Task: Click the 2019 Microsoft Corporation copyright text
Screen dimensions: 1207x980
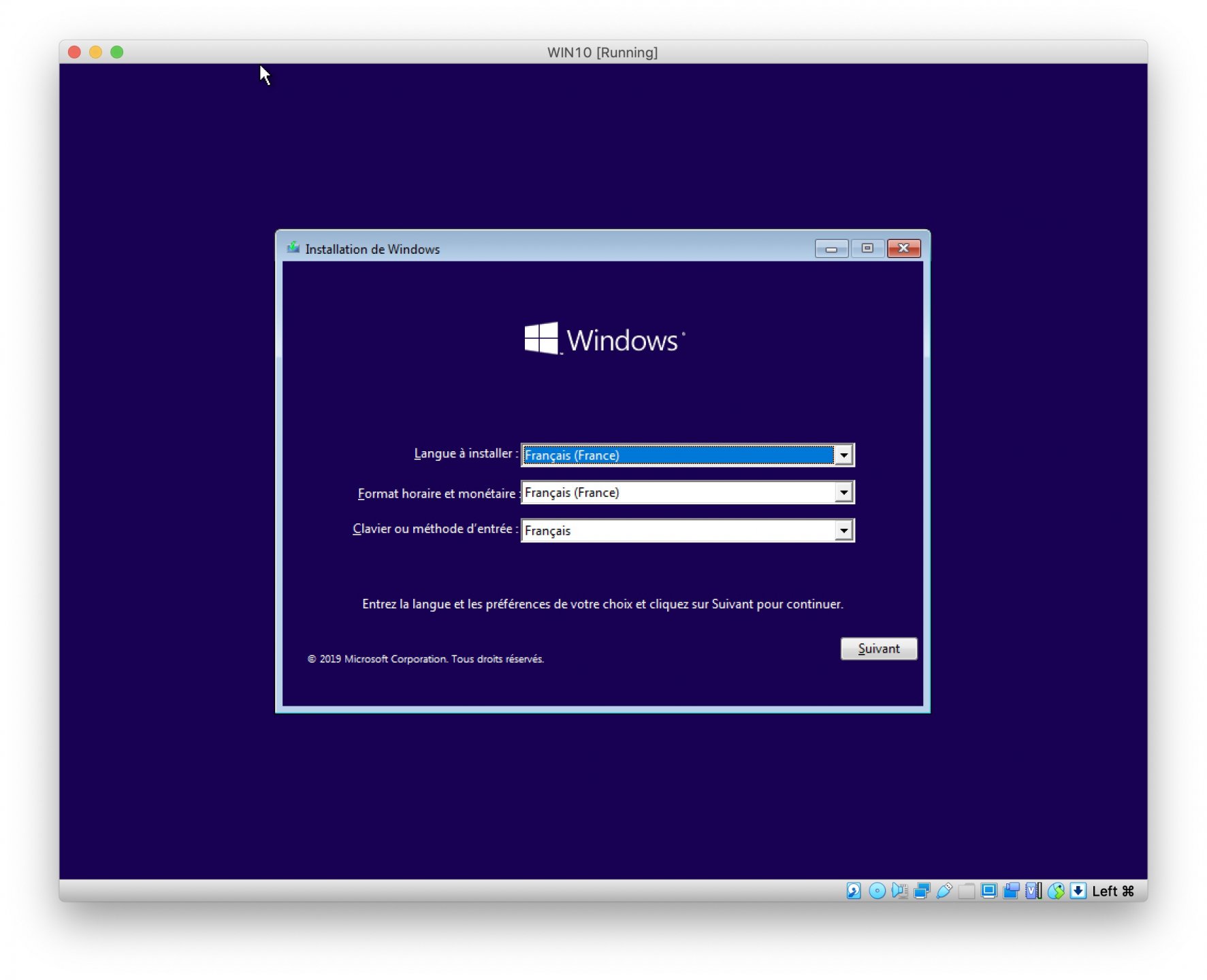Action: (x=425, y=659)
